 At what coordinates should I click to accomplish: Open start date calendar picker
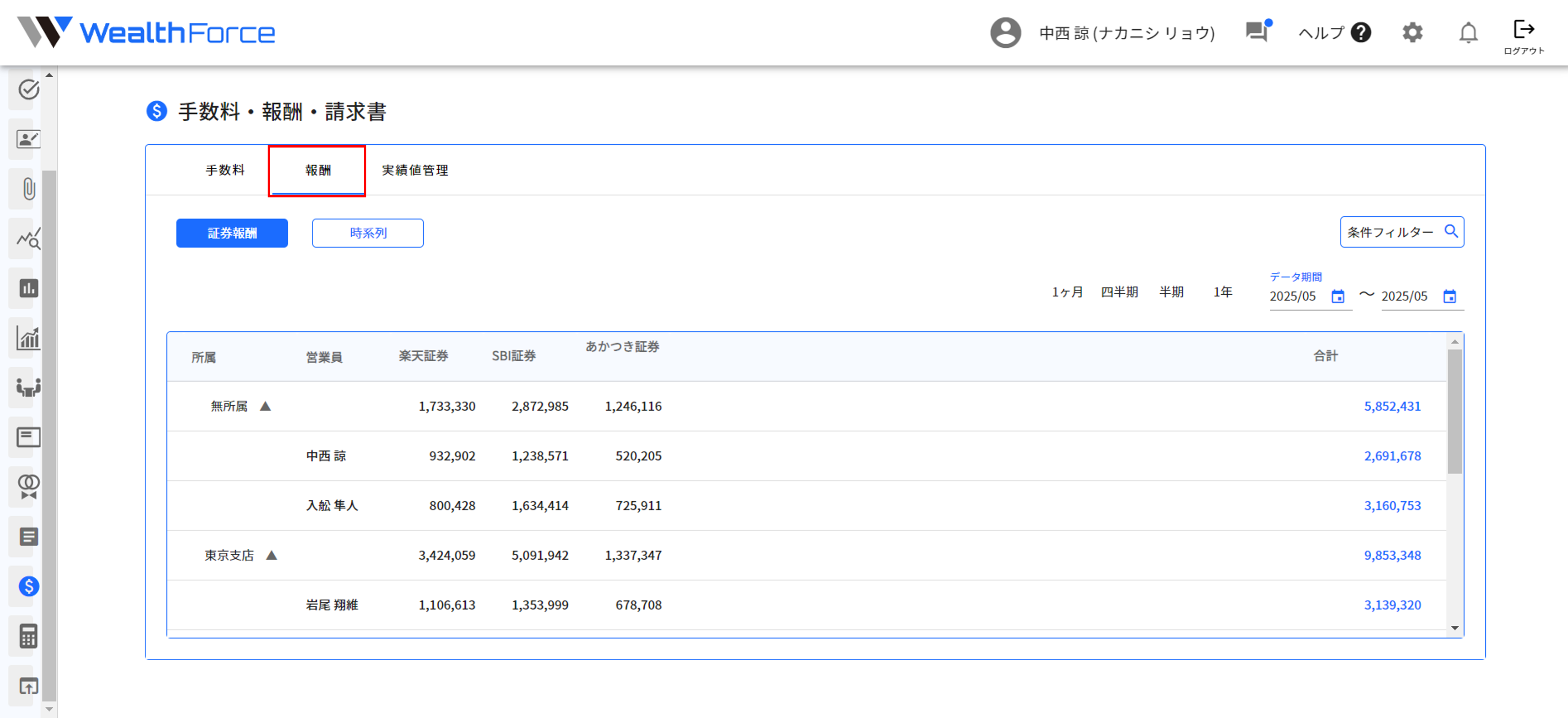click(1337, 297)
